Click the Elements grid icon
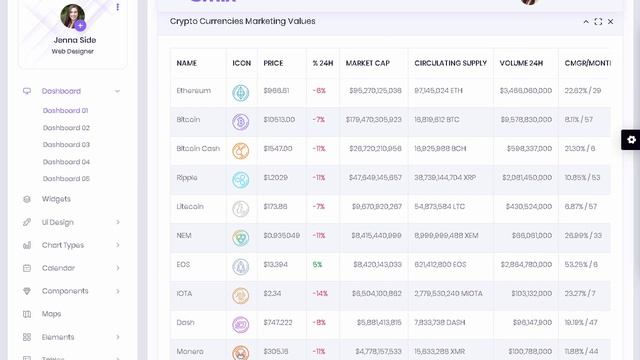The image size is (640, 360). click(27, 337)
